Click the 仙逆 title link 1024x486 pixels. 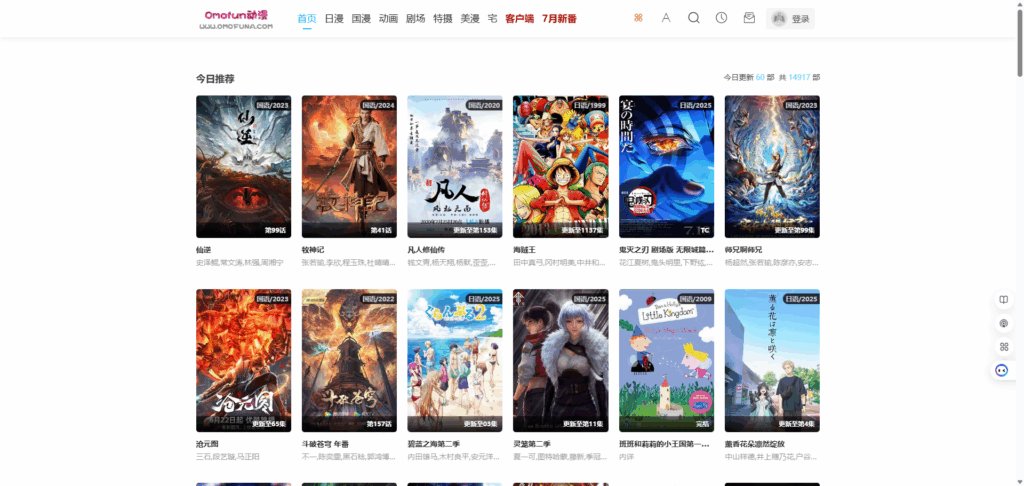click(x=203, y=250)
